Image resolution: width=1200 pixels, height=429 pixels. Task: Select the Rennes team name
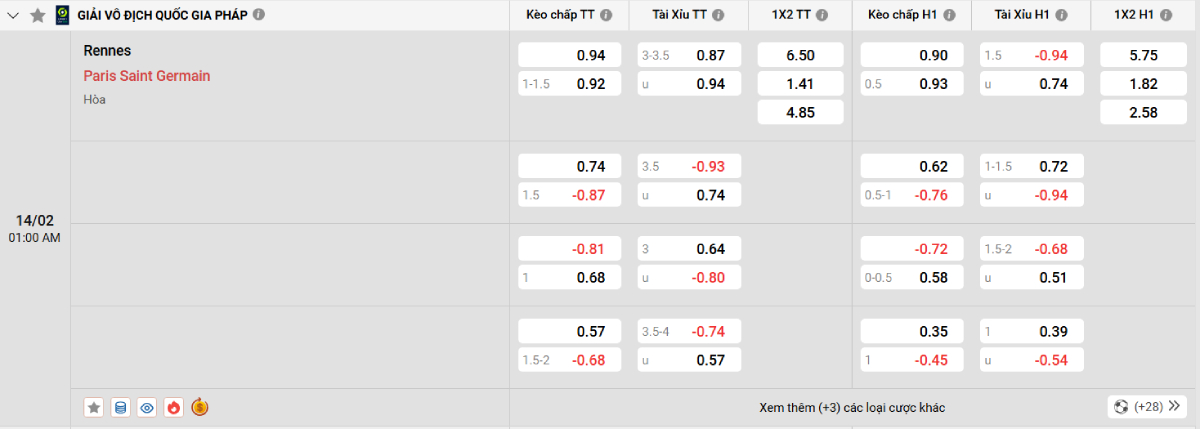108,51
